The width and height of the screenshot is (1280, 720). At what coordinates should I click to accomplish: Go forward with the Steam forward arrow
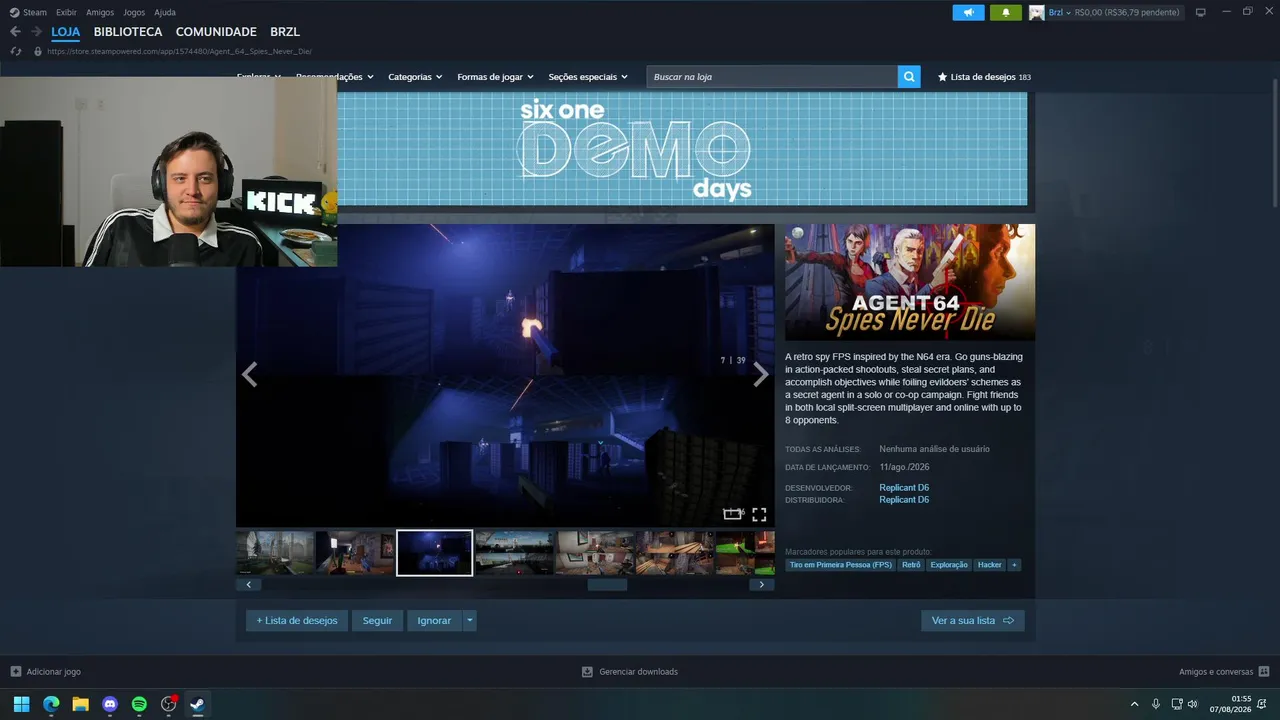pos(36,32)
